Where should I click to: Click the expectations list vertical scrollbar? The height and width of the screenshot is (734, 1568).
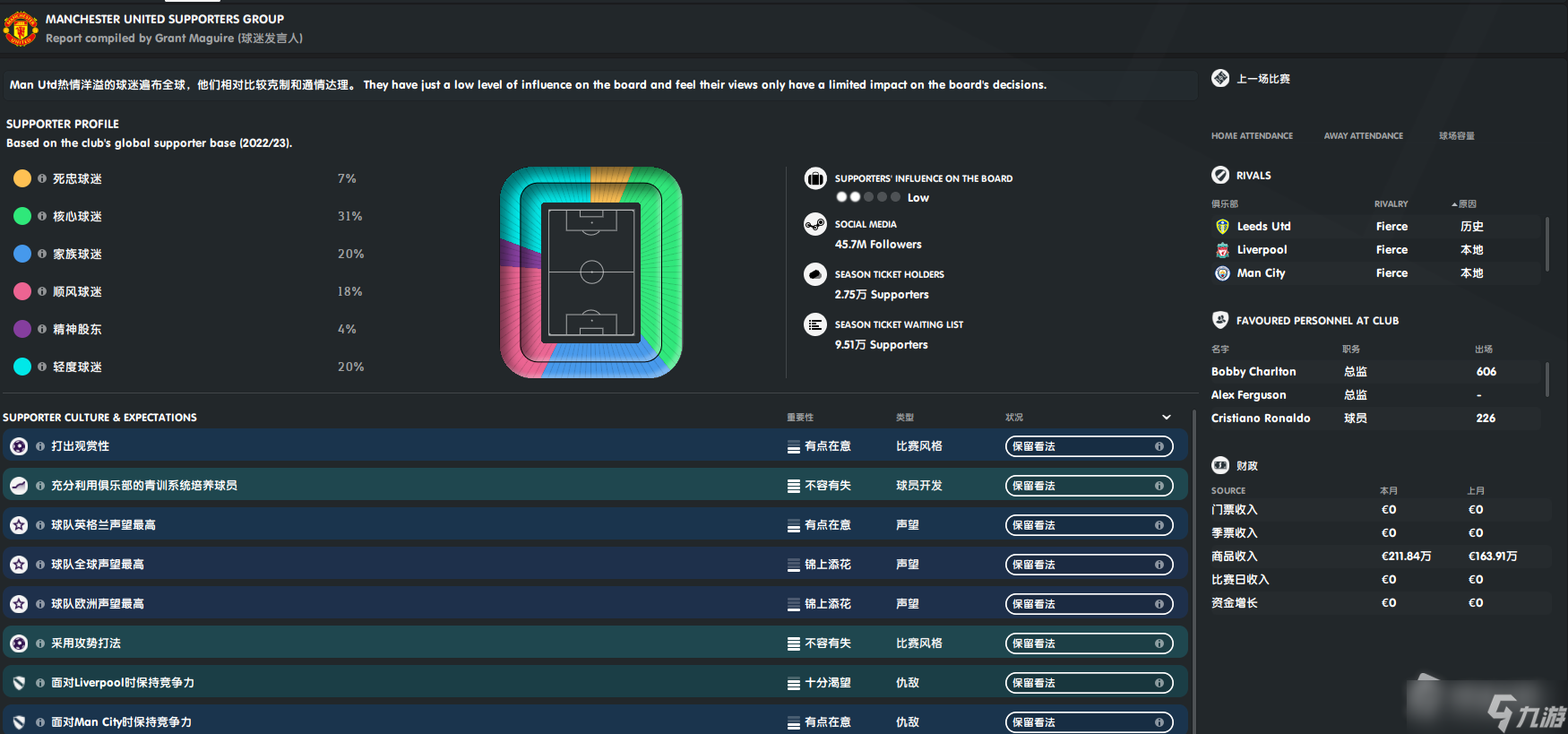tap(1194, 572)
